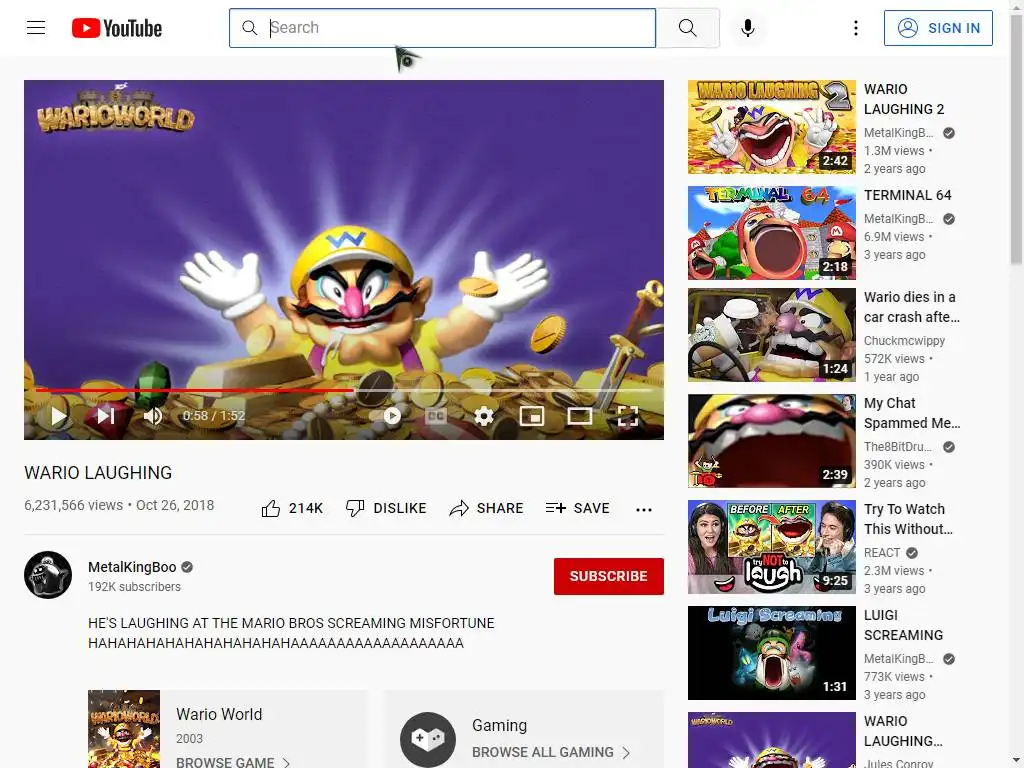The height and width of the screenshot is (768, 1024).
Task: Open the three-dot settings menu in header
Action: pyautogui.click(x=856, y=27)
